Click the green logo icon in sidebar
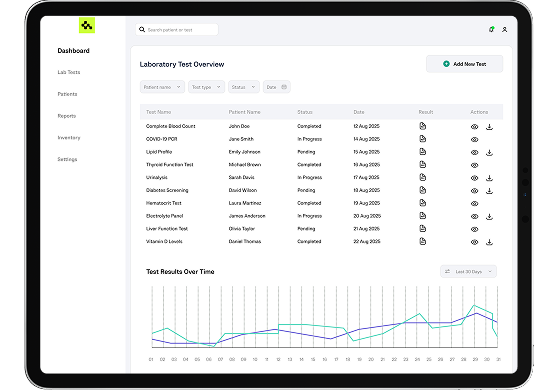560x391 pixels. (87, 25)
